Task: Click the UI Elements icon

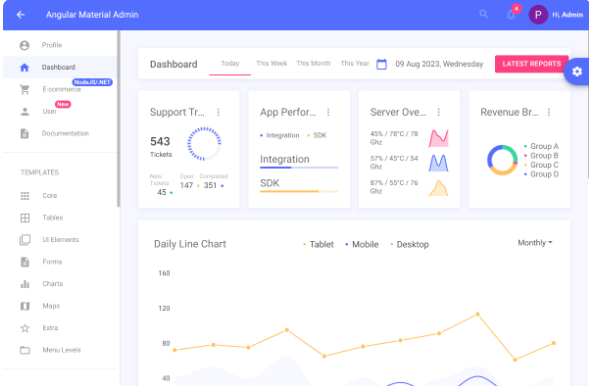Action: 25,240
